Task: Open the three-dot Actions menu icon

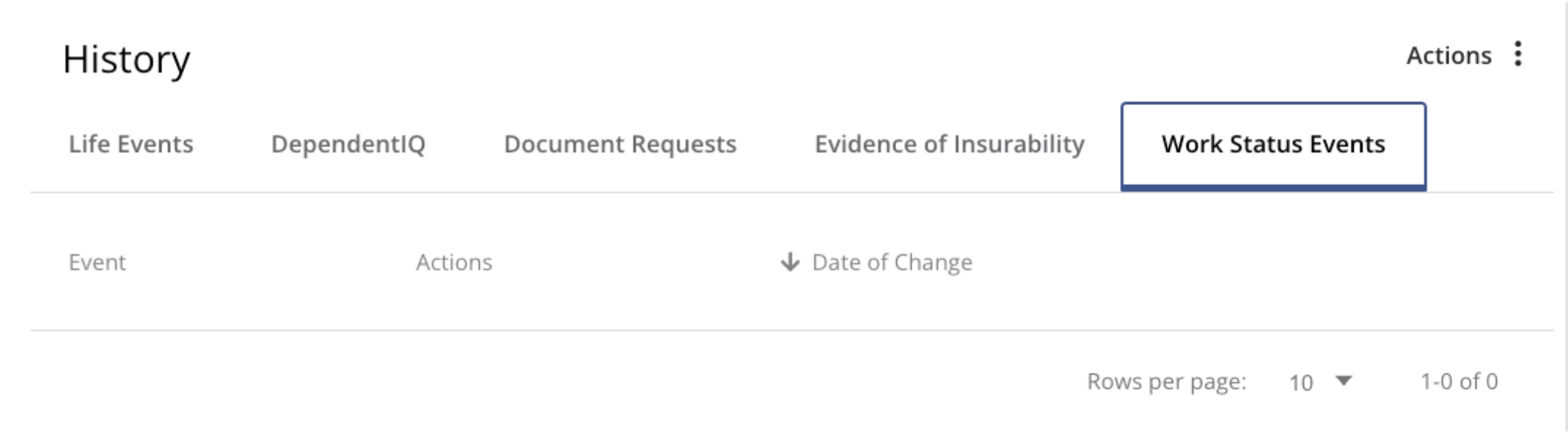Action: point(1517,54)
